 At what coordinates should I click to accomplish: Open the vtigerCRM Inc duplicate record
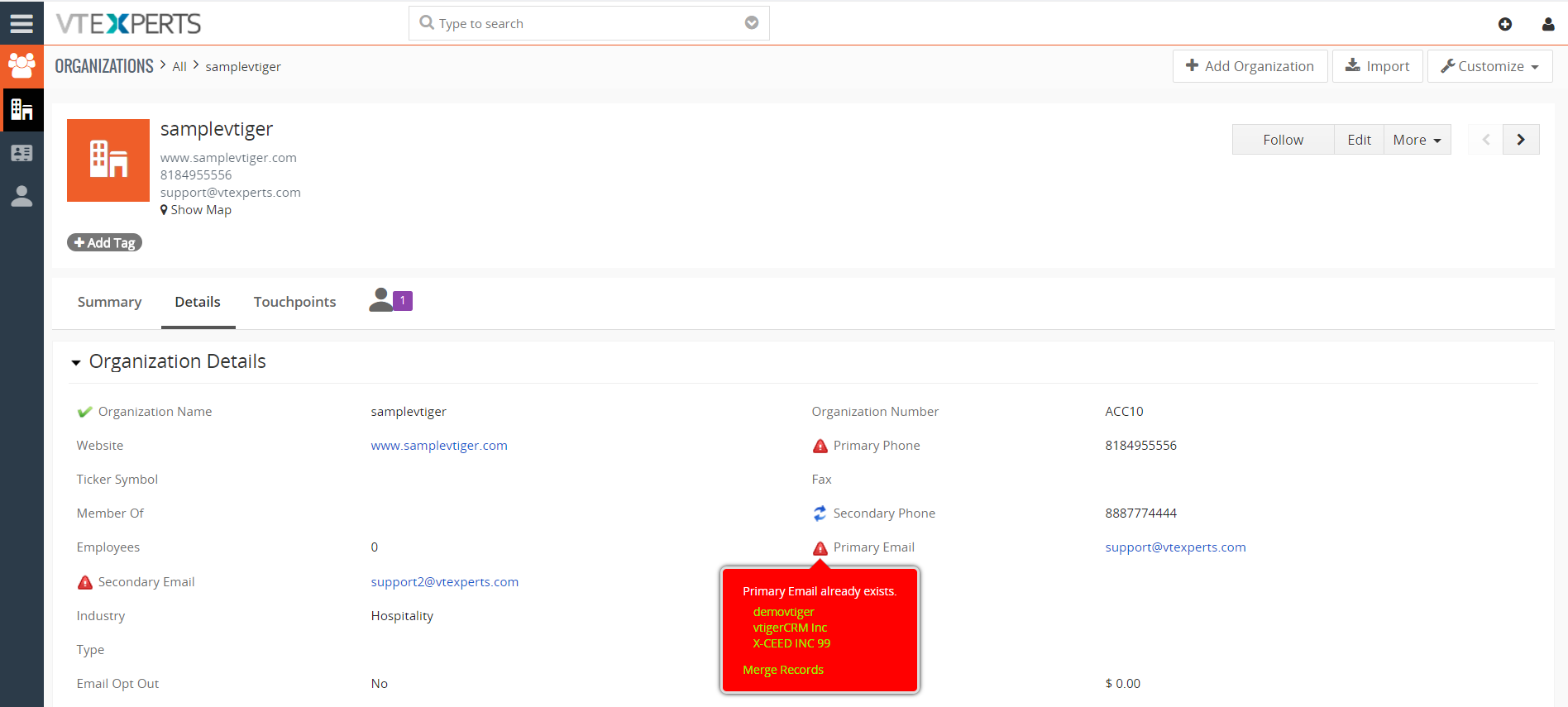coord(790,628)
